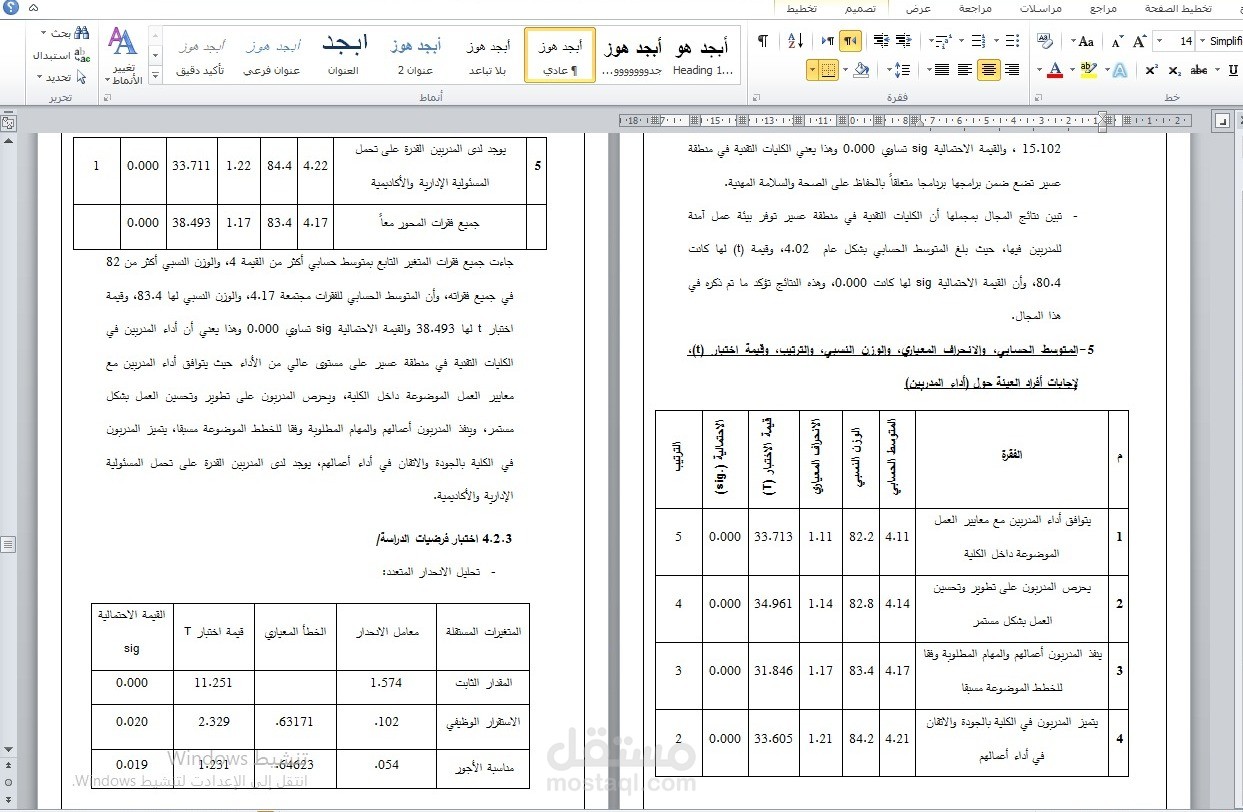
Task: Apply the تأكيد دقيق style
Action: (x=200, y=57)
